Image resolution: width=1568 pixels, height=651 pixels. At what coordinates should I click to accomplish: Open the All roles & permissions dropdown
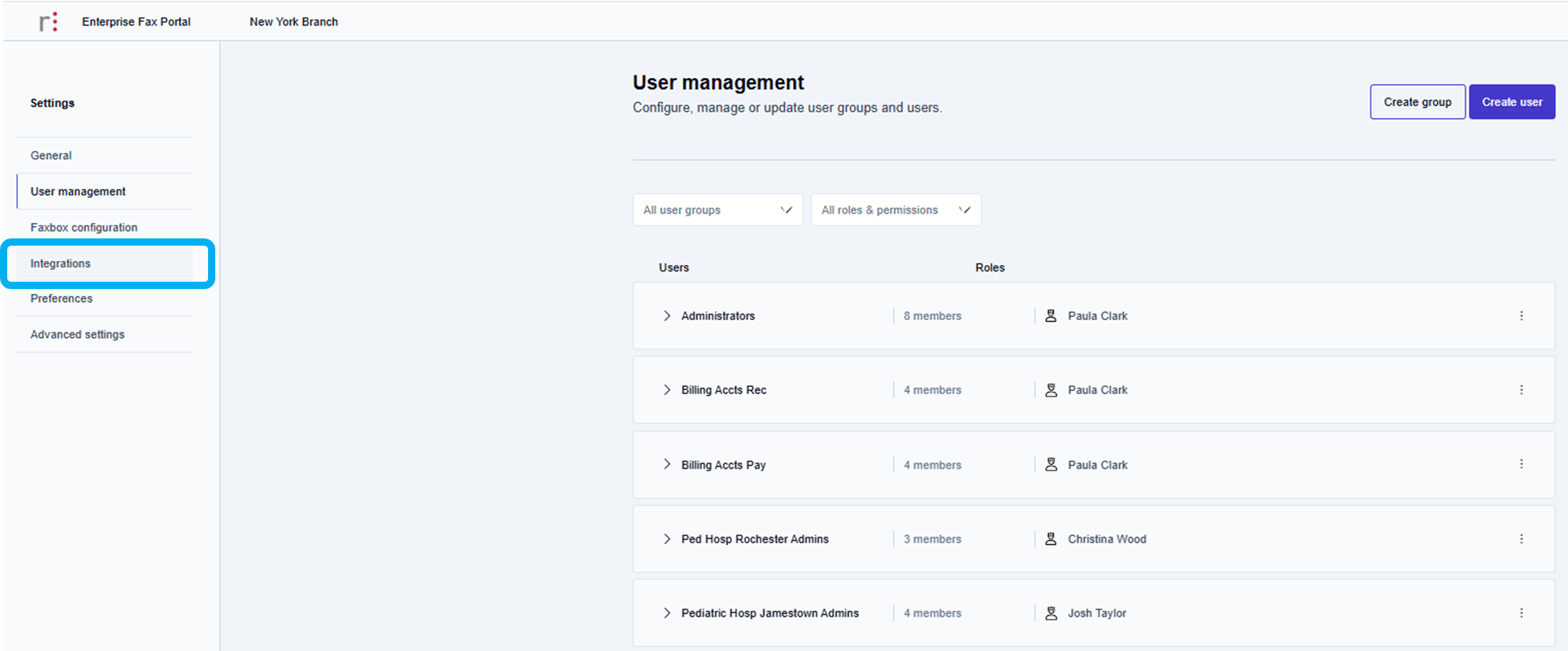pyautogui.click(x=896, y=210)
